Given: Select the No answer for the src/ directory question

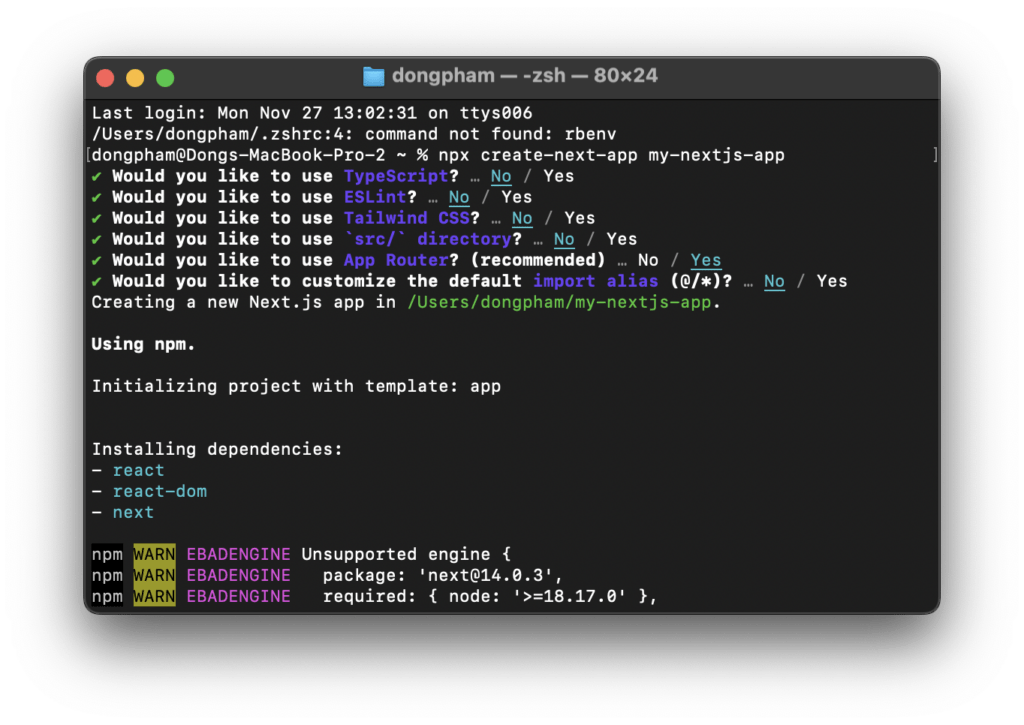Looking at the screenshot, I should point(563,238).
